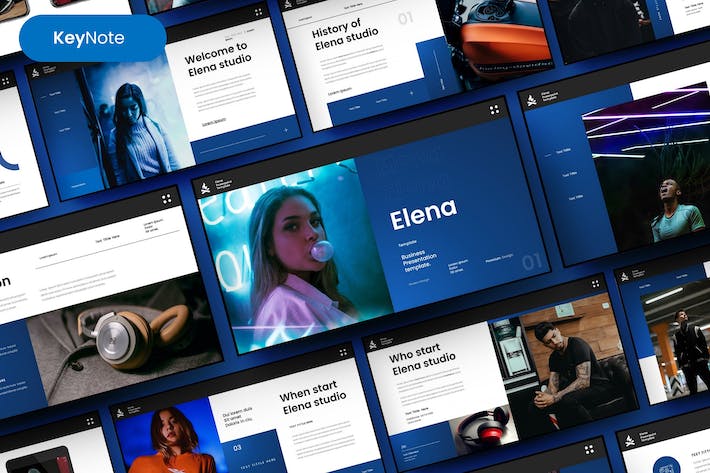Click grid icon on Welcome to Elena slide
This screenshot has height=473, width=710.
pos(259,13)
